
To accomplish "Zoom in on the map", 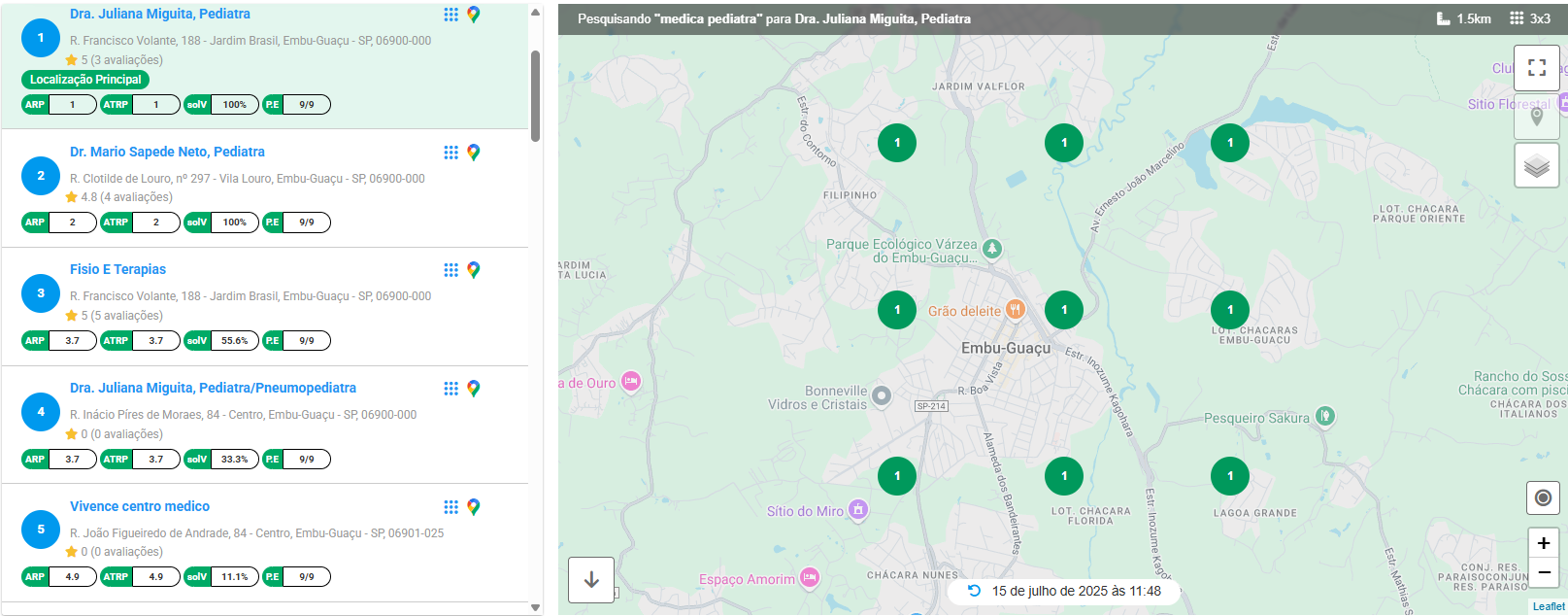I will point(1543,543).
